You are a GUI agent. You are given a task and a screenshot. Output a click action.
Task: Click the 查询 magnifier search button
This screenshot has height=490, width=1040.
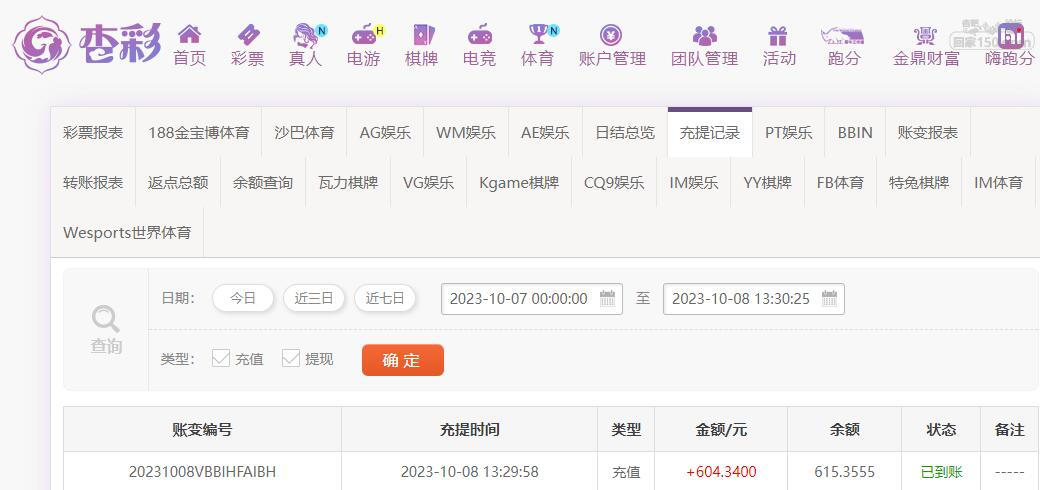[x=106, y=329]
